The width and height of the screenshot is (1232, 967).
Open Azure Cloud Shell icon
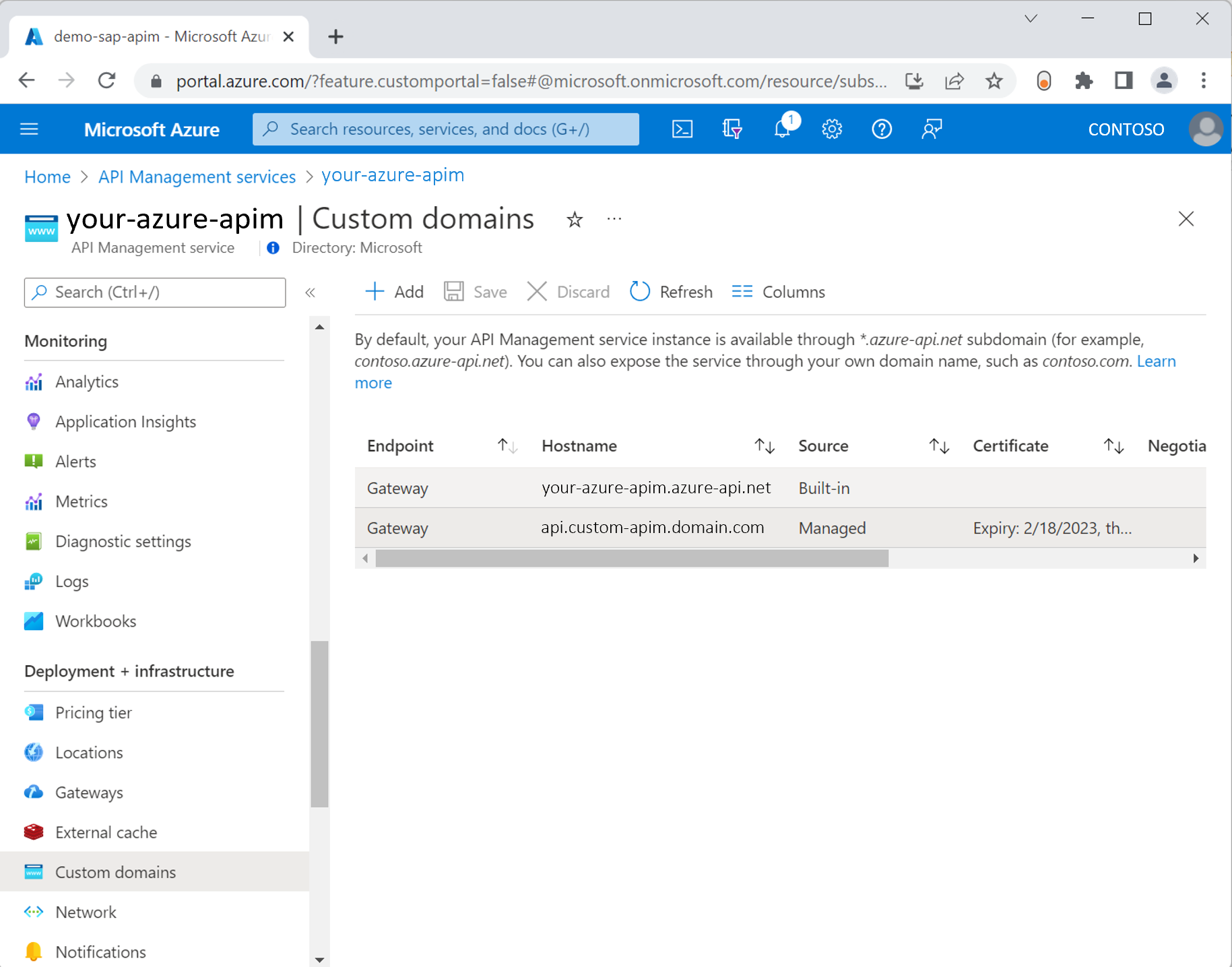[682, 129]
